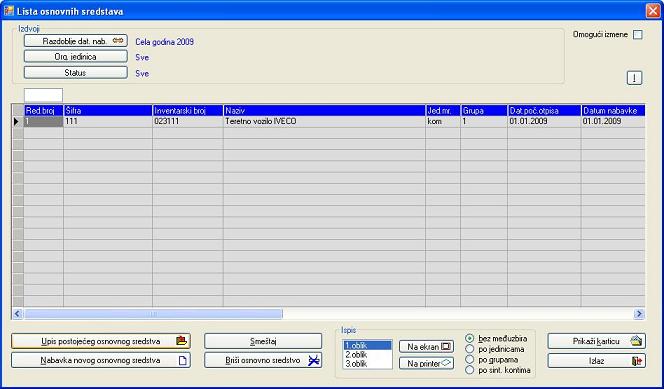664x389 pixels.
Task: Sort by the Naziv column header
Action: [x=324, y=110]
